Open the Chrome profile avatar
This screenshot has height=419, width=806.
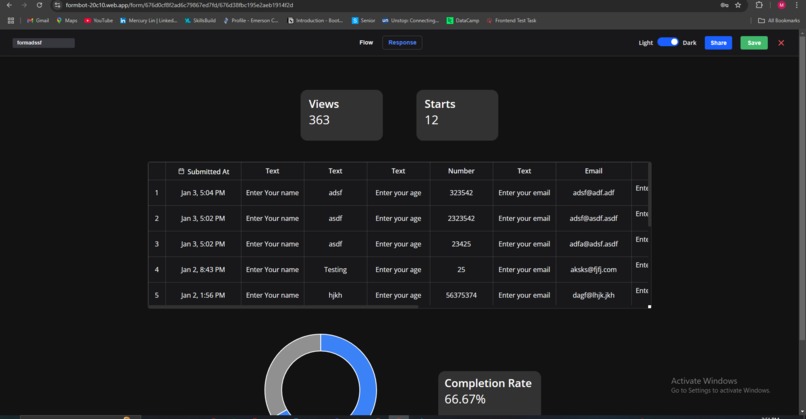781,5
